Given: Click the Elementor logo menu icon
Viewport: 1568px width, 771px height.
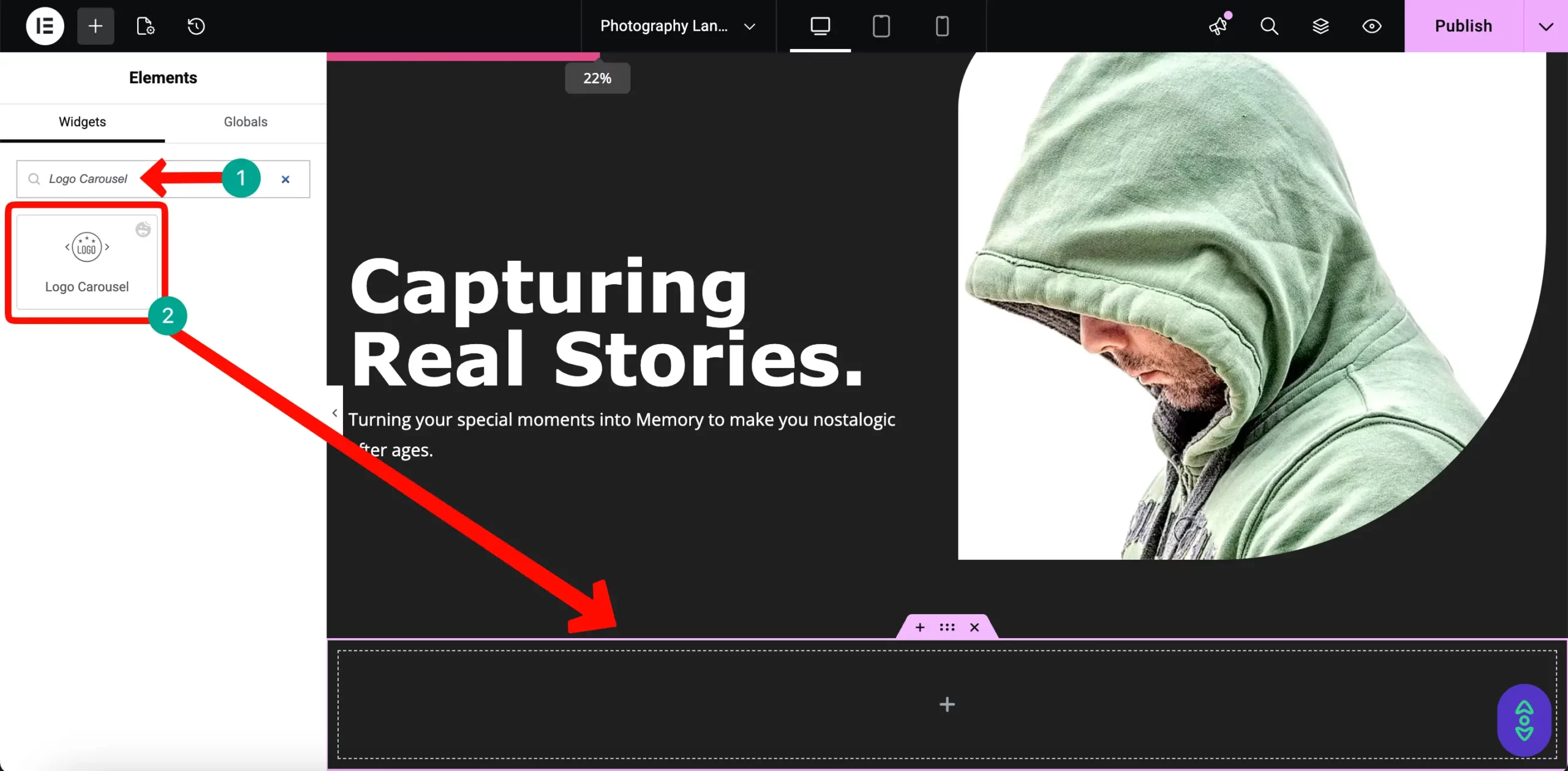Looking at the screenshot, I should (x=45, y=26).
